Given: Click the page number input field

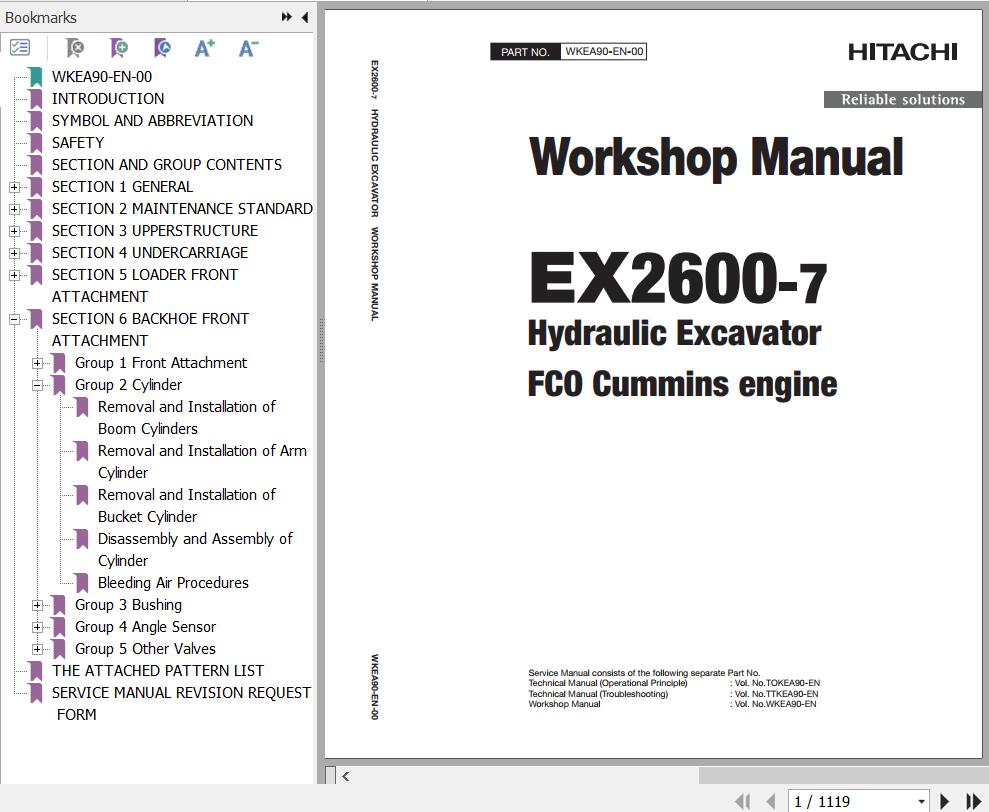Looking at the screenshot, I should (851, 801).
